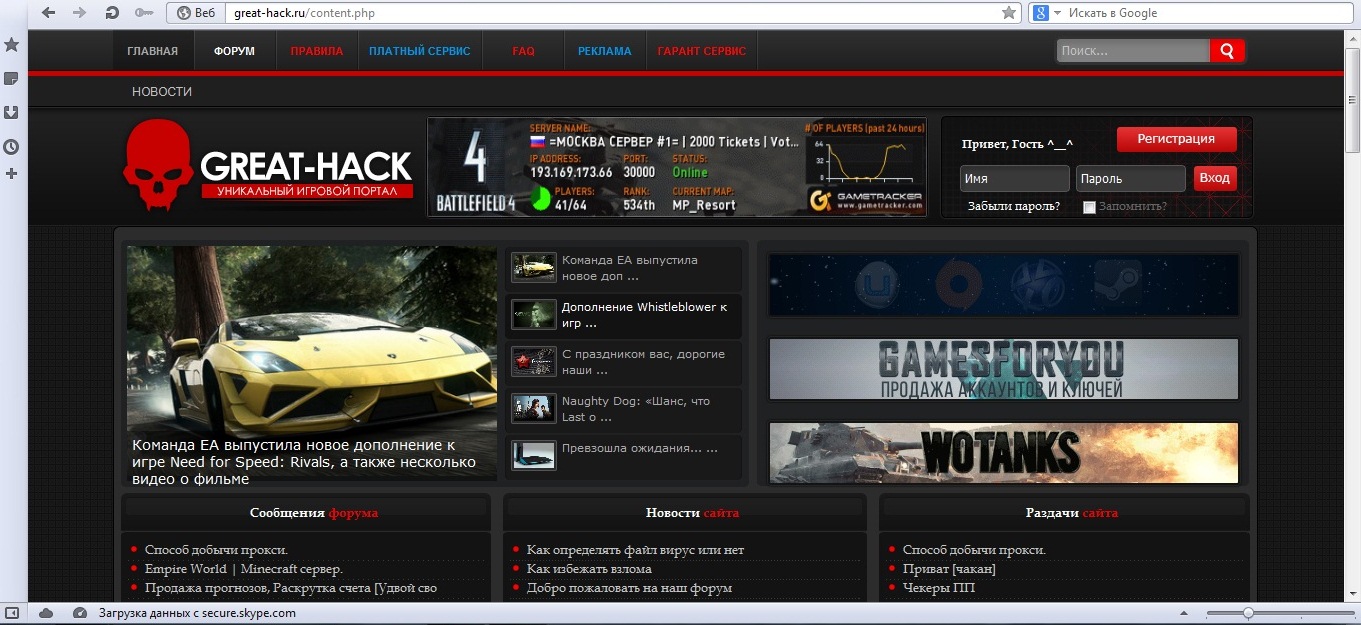Click the browser Back arrow button

(49, 13)
